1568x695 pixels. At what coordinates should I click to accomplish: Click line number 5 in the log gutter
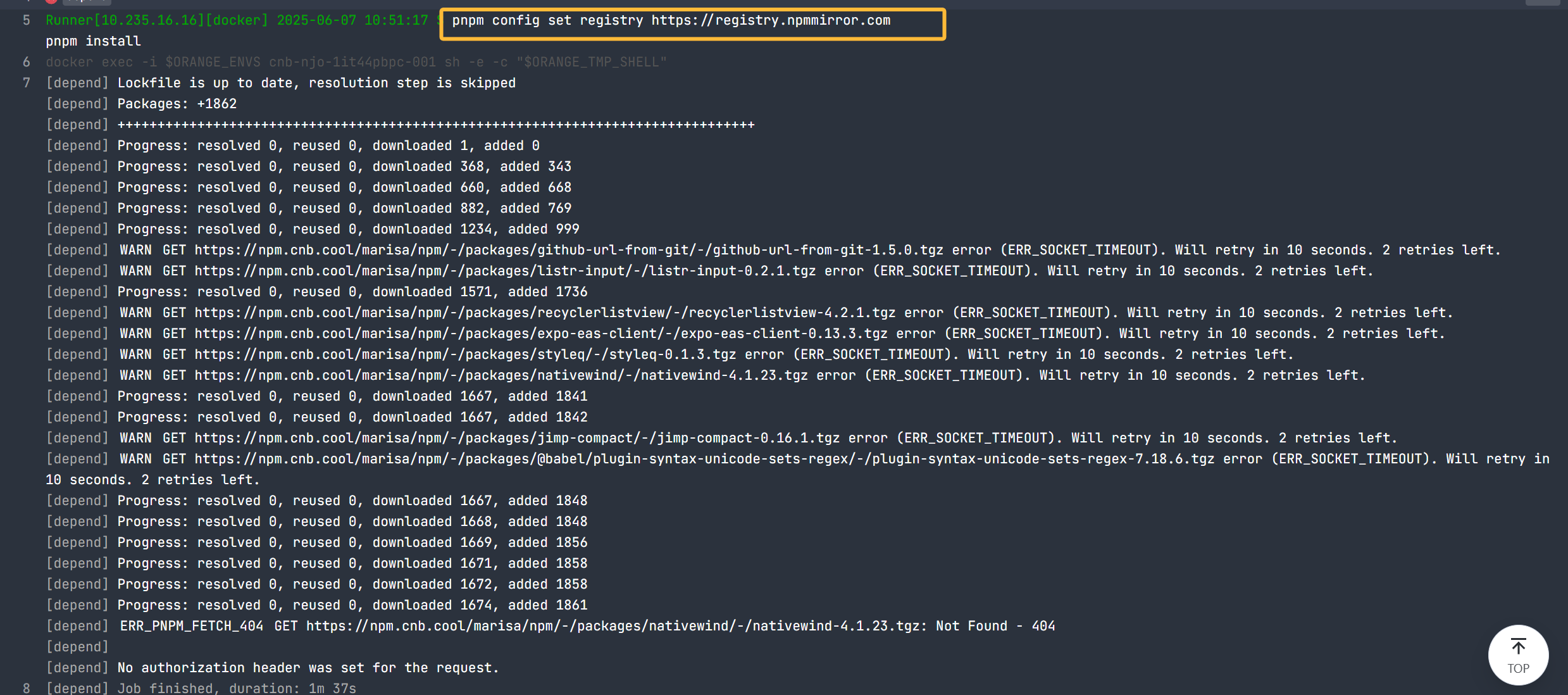pyautogui.click(x=27, y=20)
